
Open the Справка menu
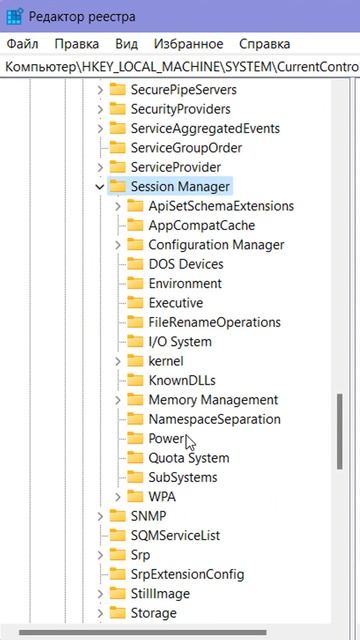[264, 44]
